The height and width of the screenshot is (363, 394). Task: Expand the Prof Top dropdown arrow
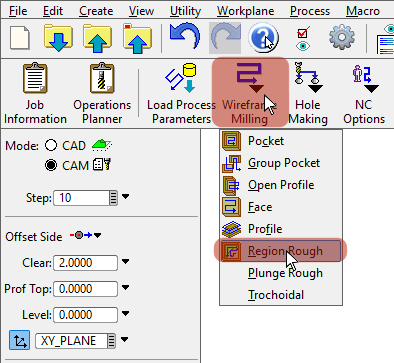click(x=125, y=288)
